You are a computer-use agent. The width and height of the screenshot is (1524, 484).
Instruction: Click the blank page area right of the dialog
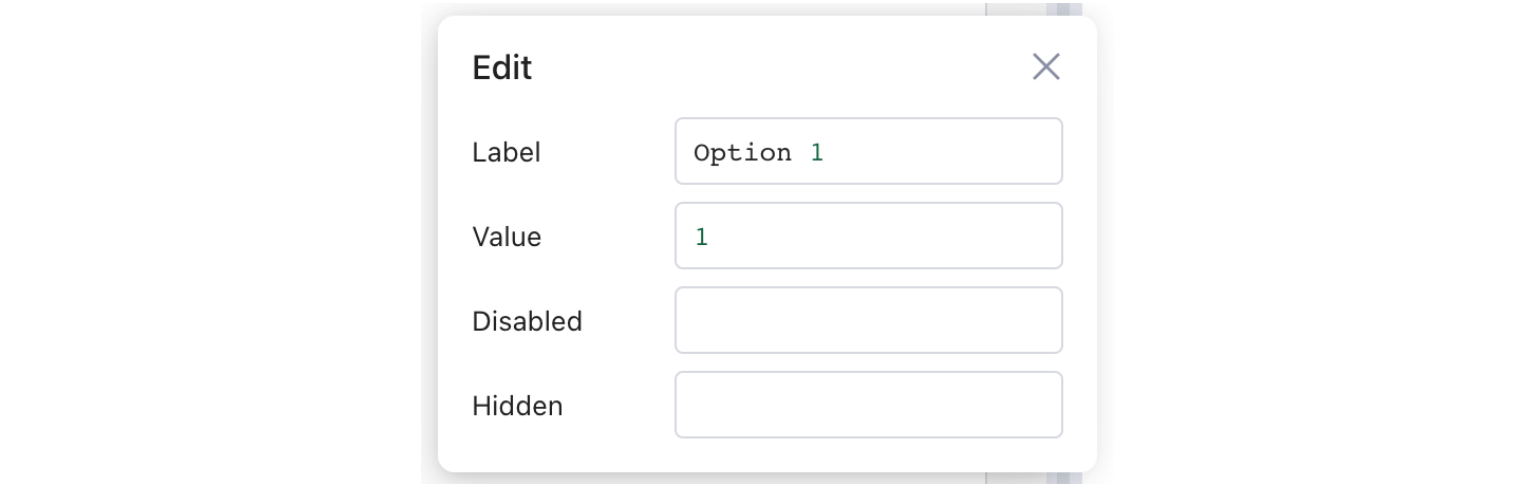pyautogui.click(x=1300, y=240)
